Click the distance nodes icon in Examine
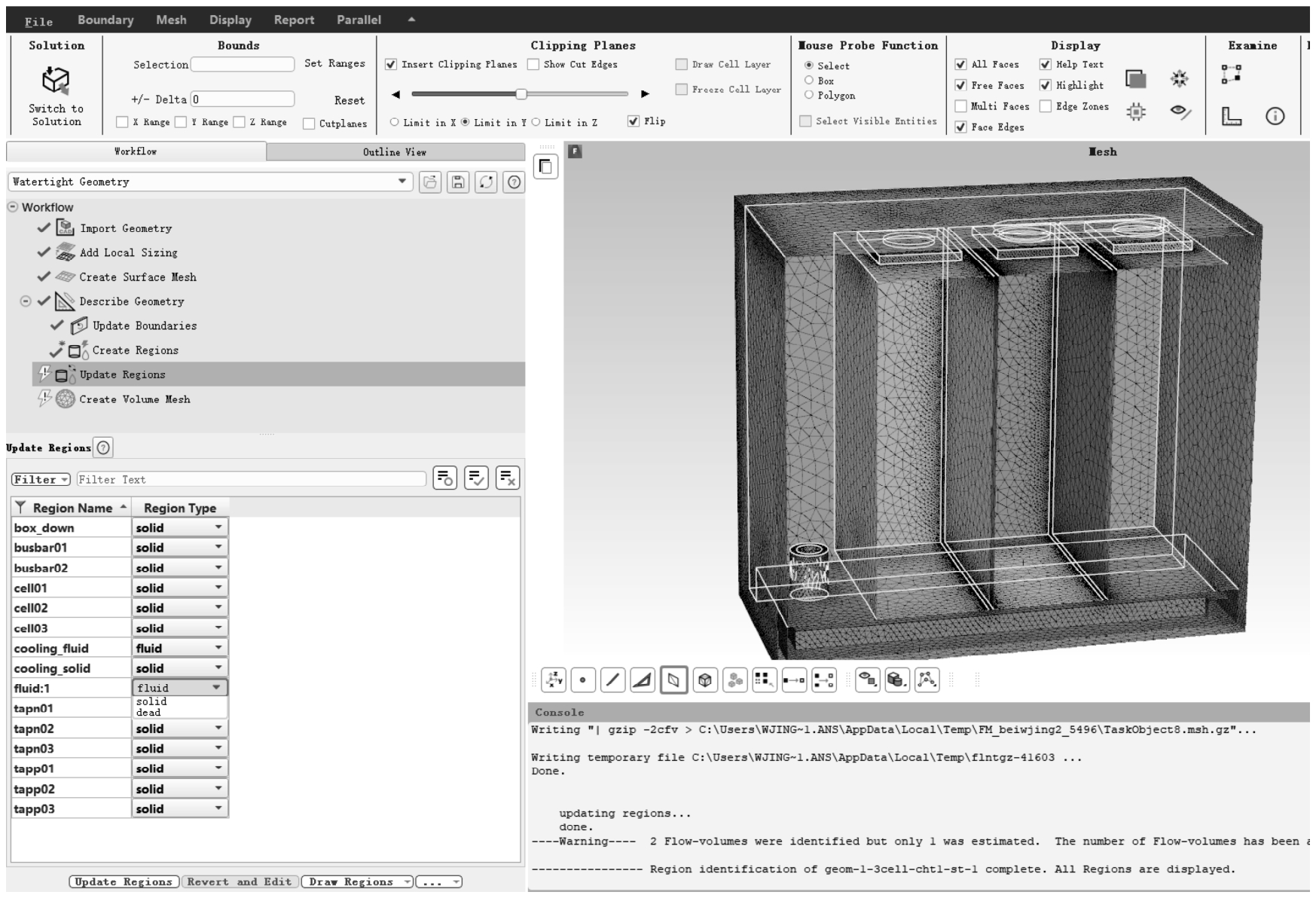1316x898 pixels. click(1232, 74)
